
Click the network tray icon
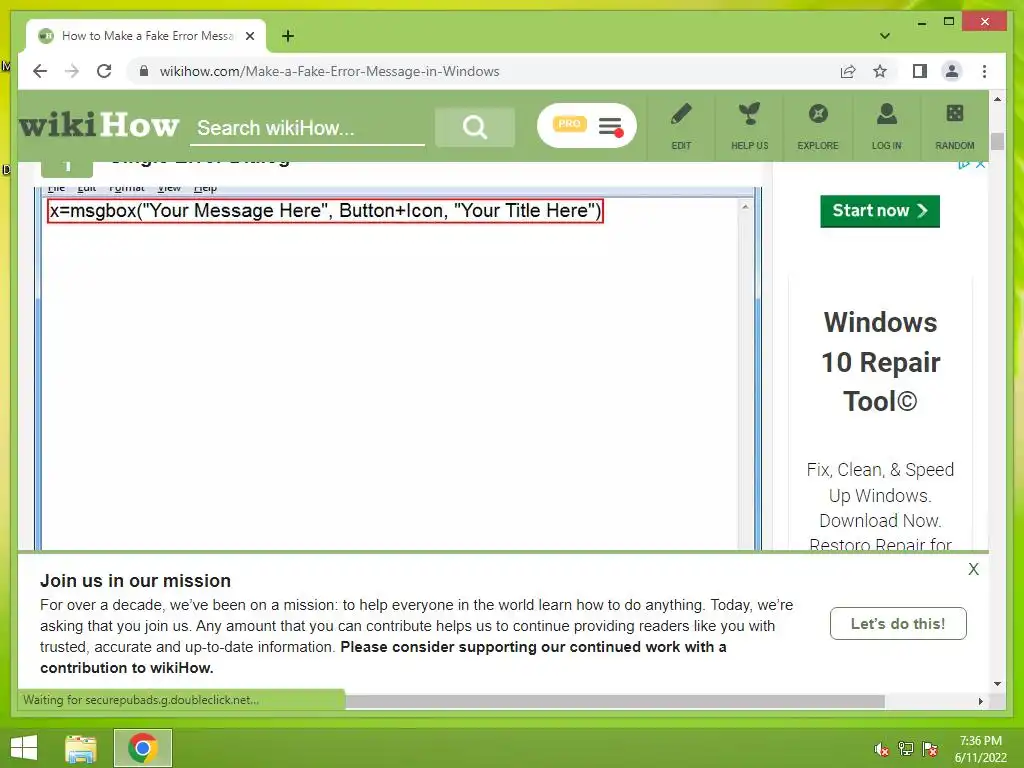(x=906, y=749)
